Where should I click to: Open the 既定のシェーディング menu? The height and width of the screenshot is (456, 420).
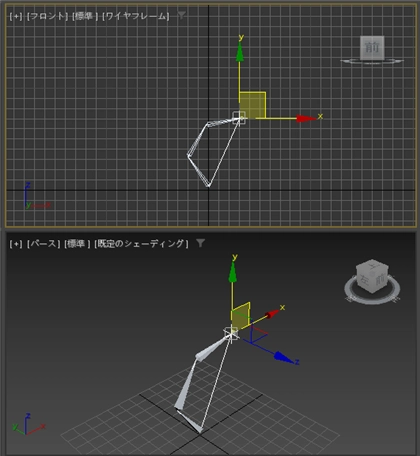(141, 244)
